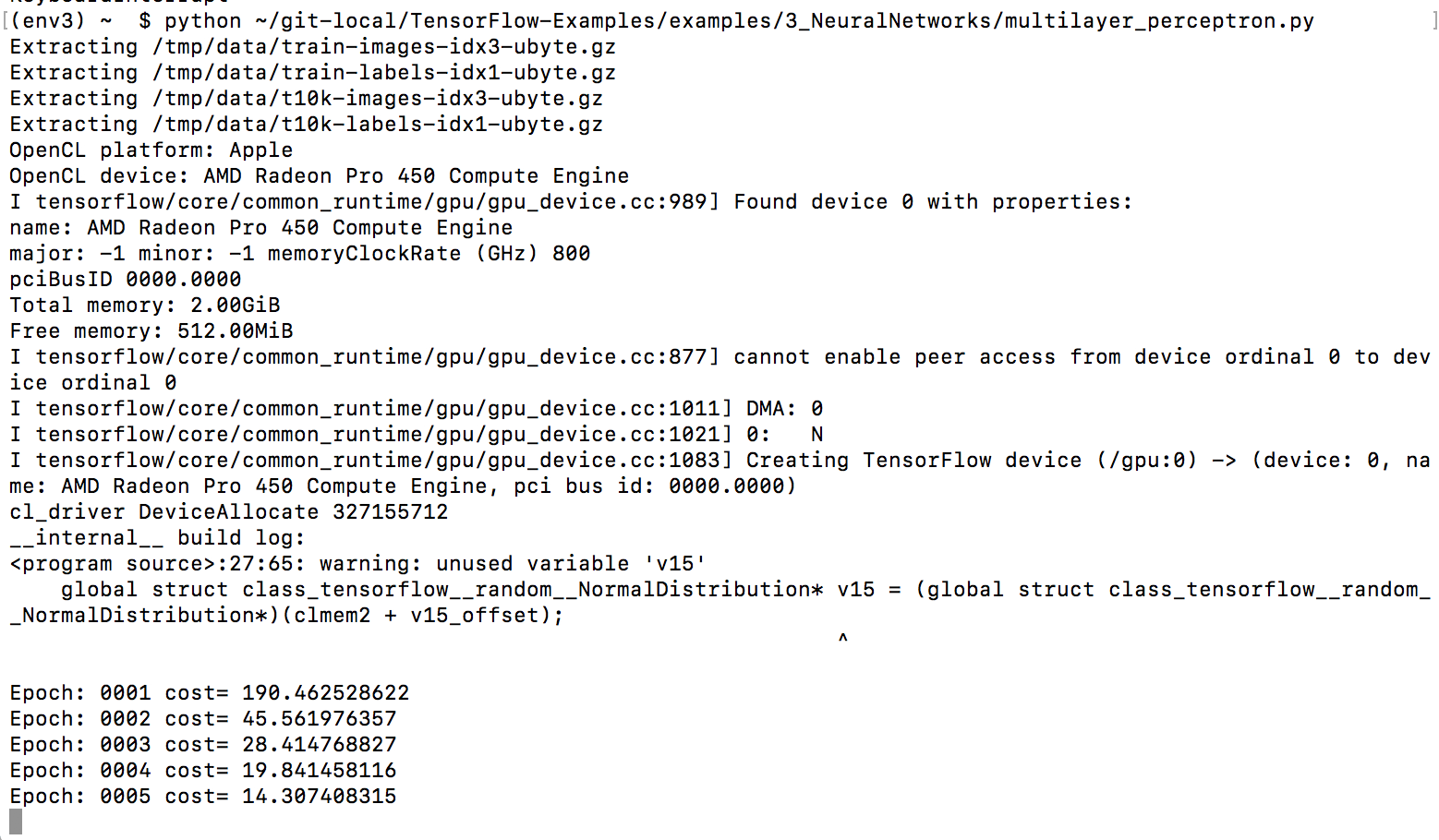Click the Epoch 0004 cost line
This screenshot has width=1439, height=840.
(x=203, y=771)
